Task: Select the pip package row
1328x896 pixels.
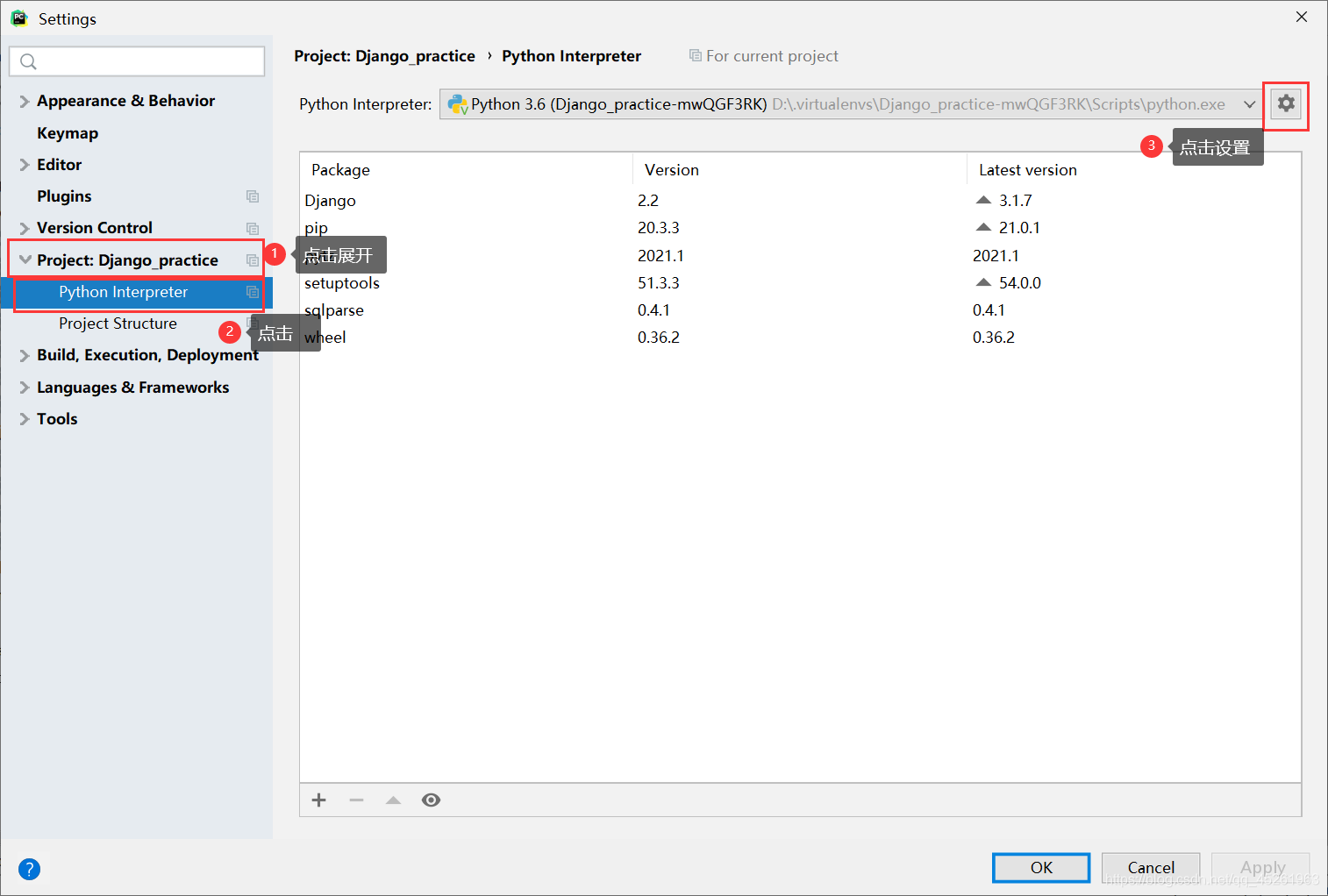Action: coord(800,228)
